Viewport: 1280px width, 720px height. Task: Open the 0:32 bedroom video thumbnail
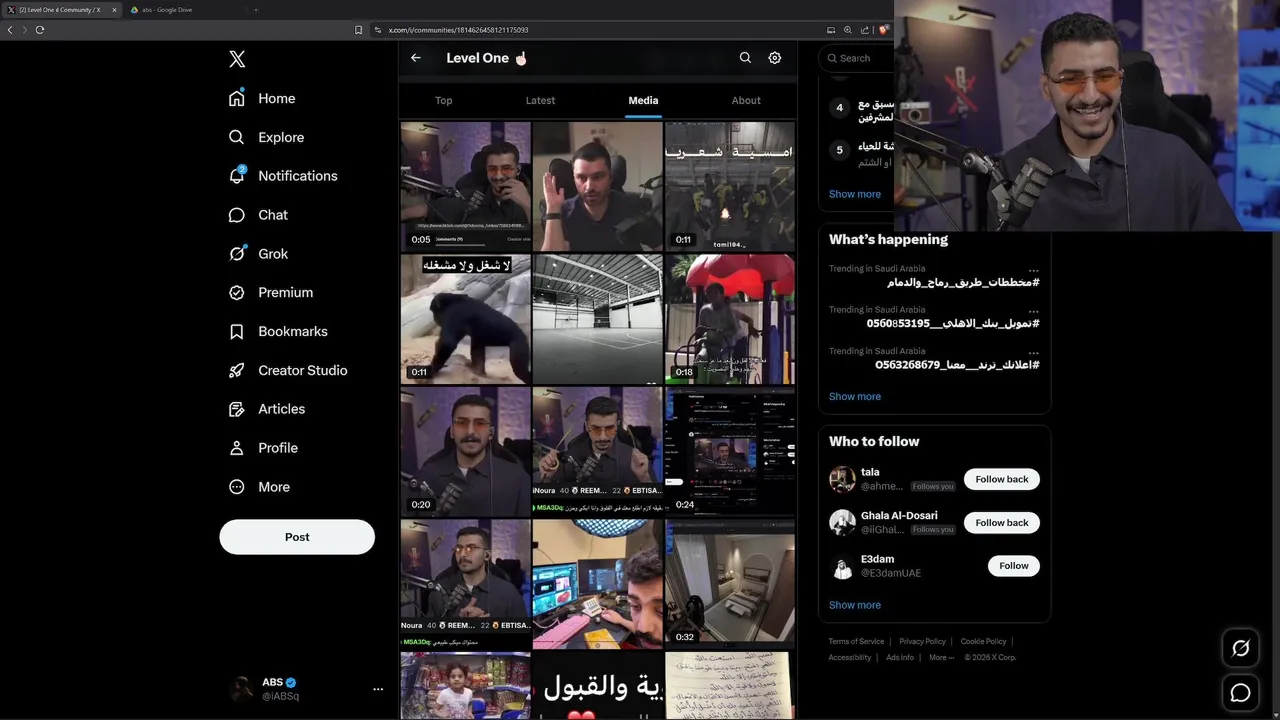[x=730, y=584]
